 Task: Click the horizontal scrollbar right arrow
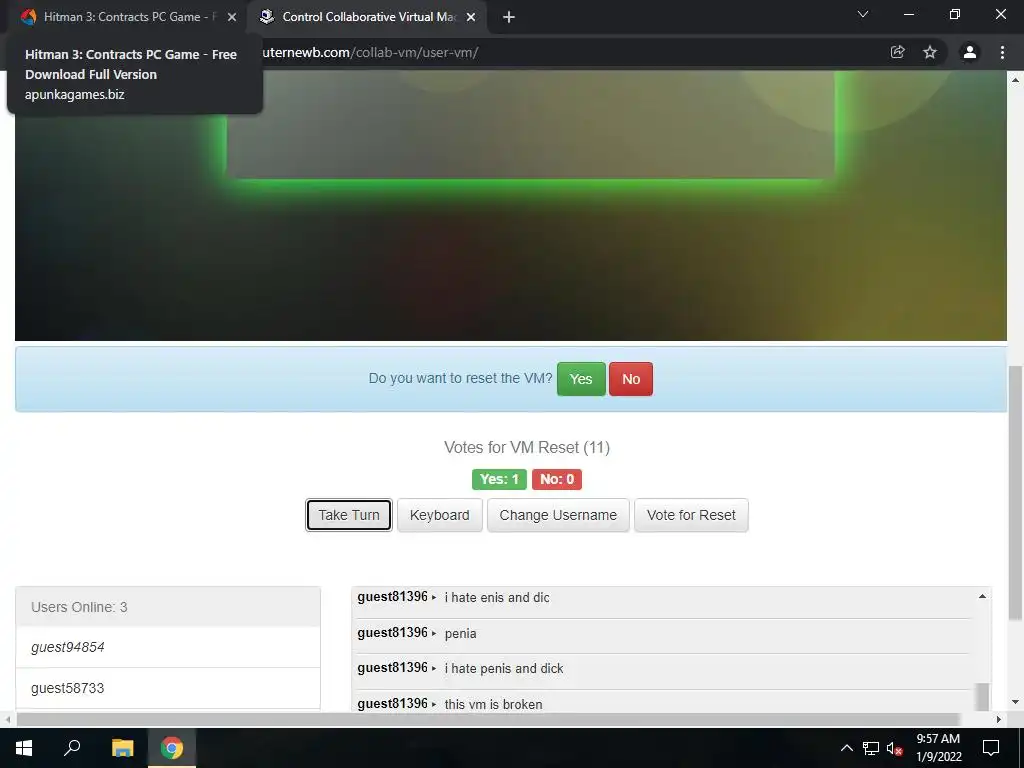(998, 720)
